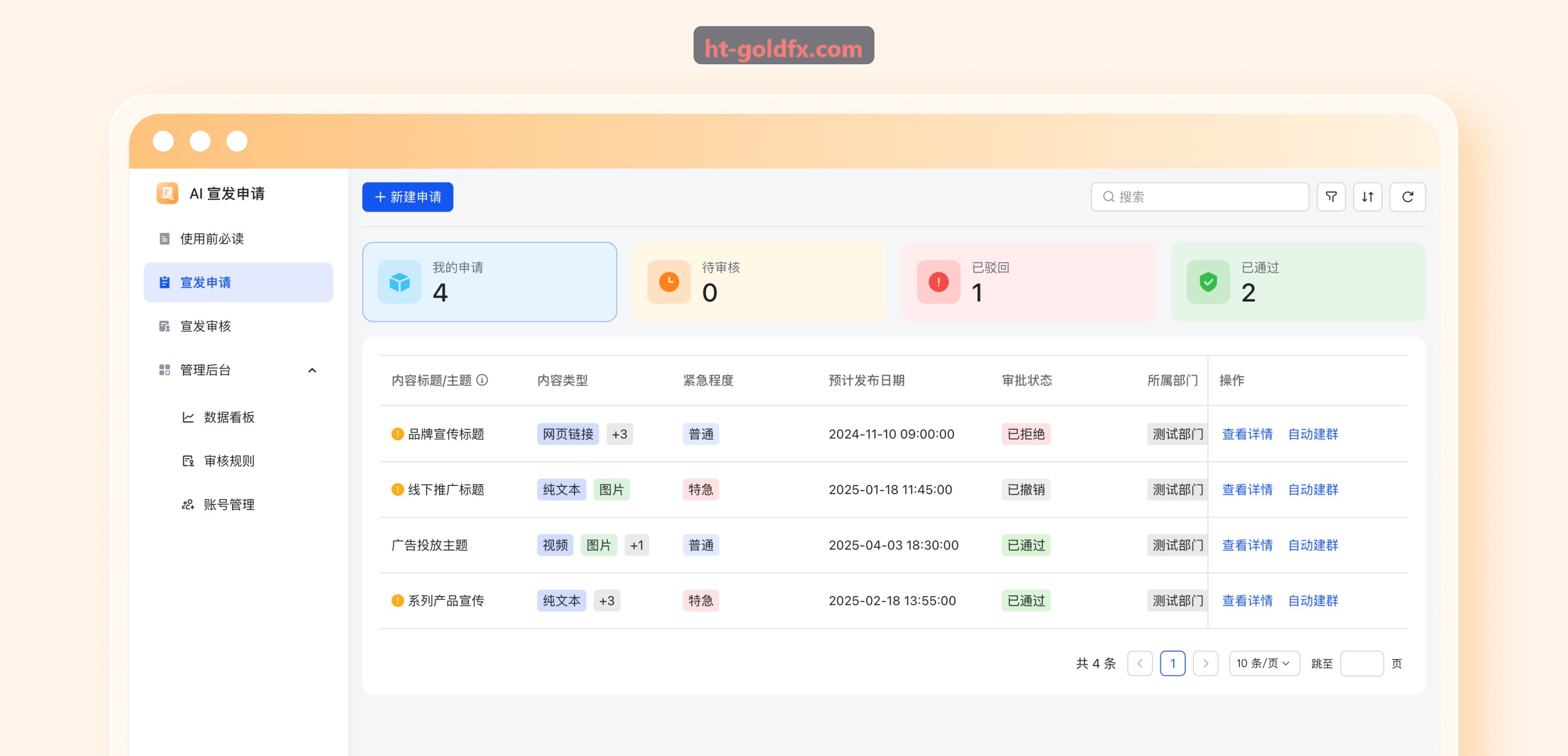Click the sort arrows icon button
The width and height of the screenshot is (1568, 756).
coord(1367,196)
